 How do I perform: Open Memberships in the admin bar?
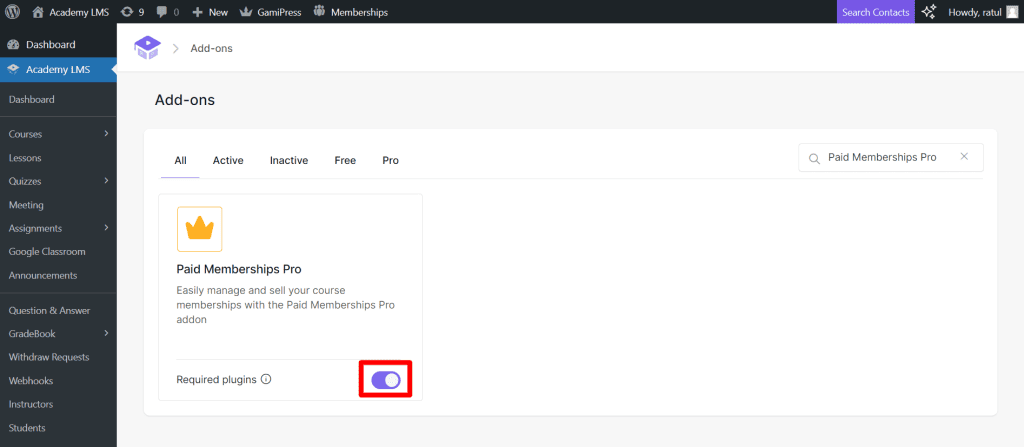350,12
